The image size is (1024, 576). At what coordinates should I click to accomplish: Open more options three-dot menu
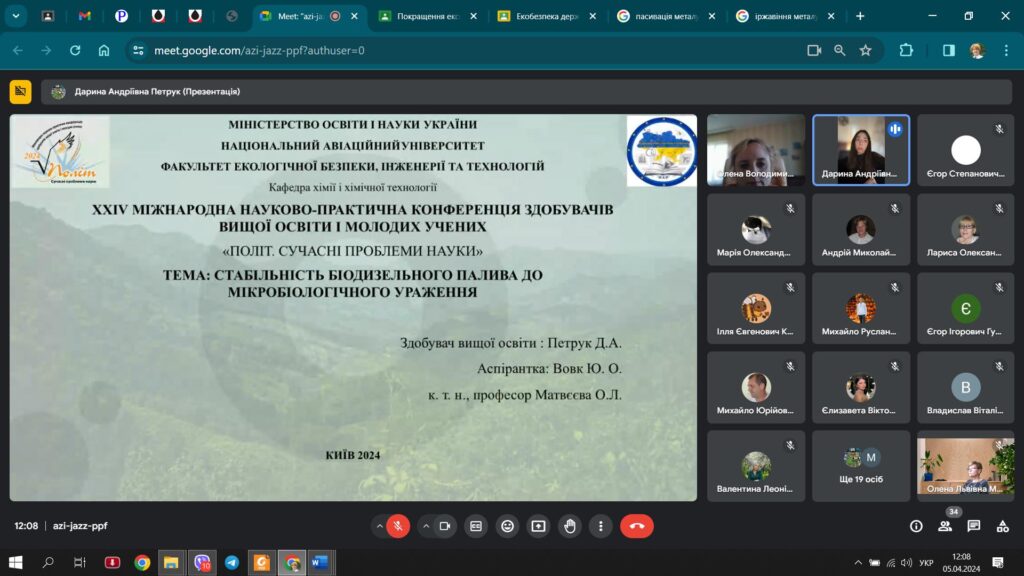(x=600, y=526)
